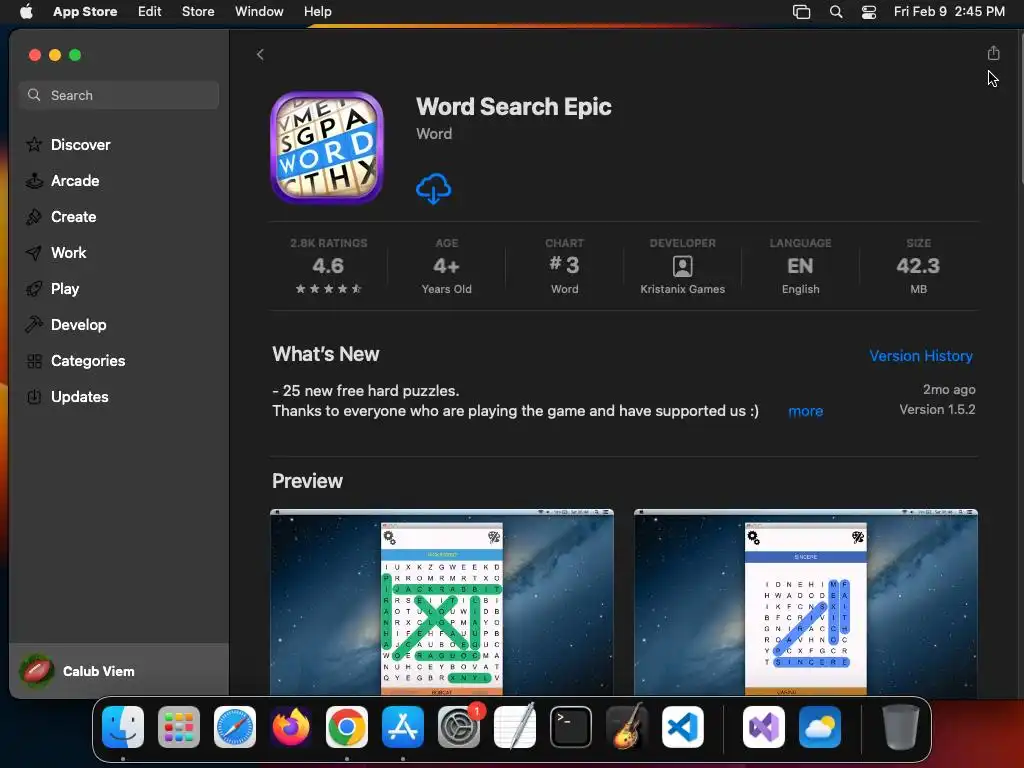Image resolution: width=1024 pixels, height=768 pixels.
Task: Open the Version History link
Action: click(921, 356)
